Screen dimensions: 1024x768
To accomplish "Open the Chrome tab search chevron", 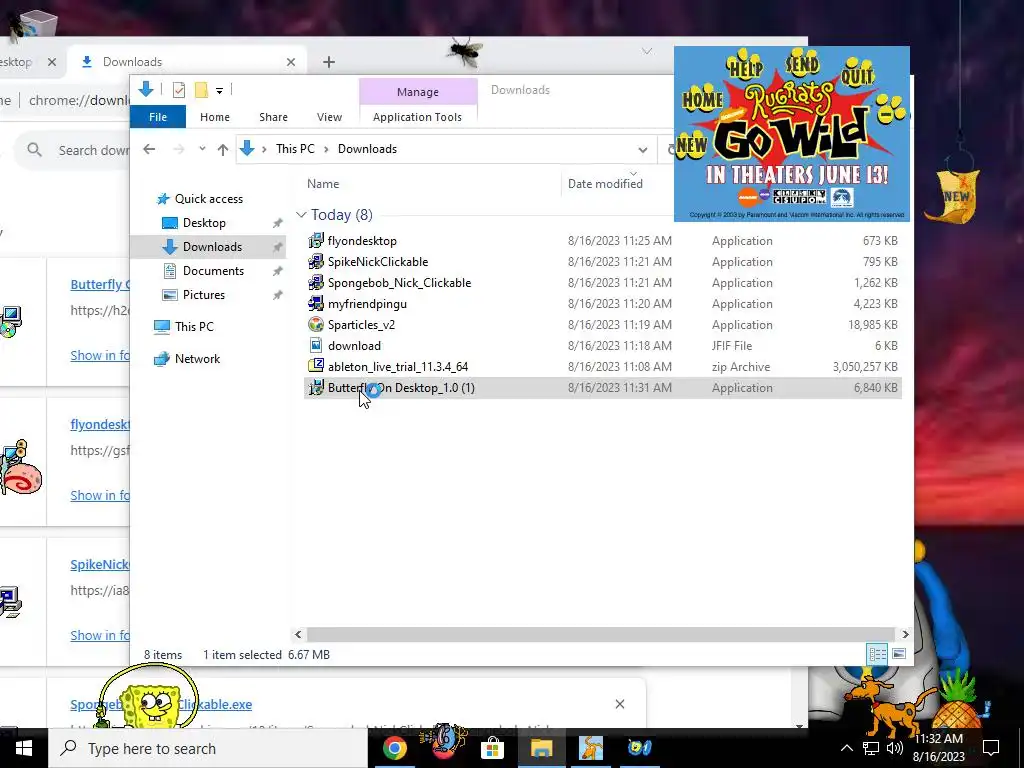I will tap(647, 51).
